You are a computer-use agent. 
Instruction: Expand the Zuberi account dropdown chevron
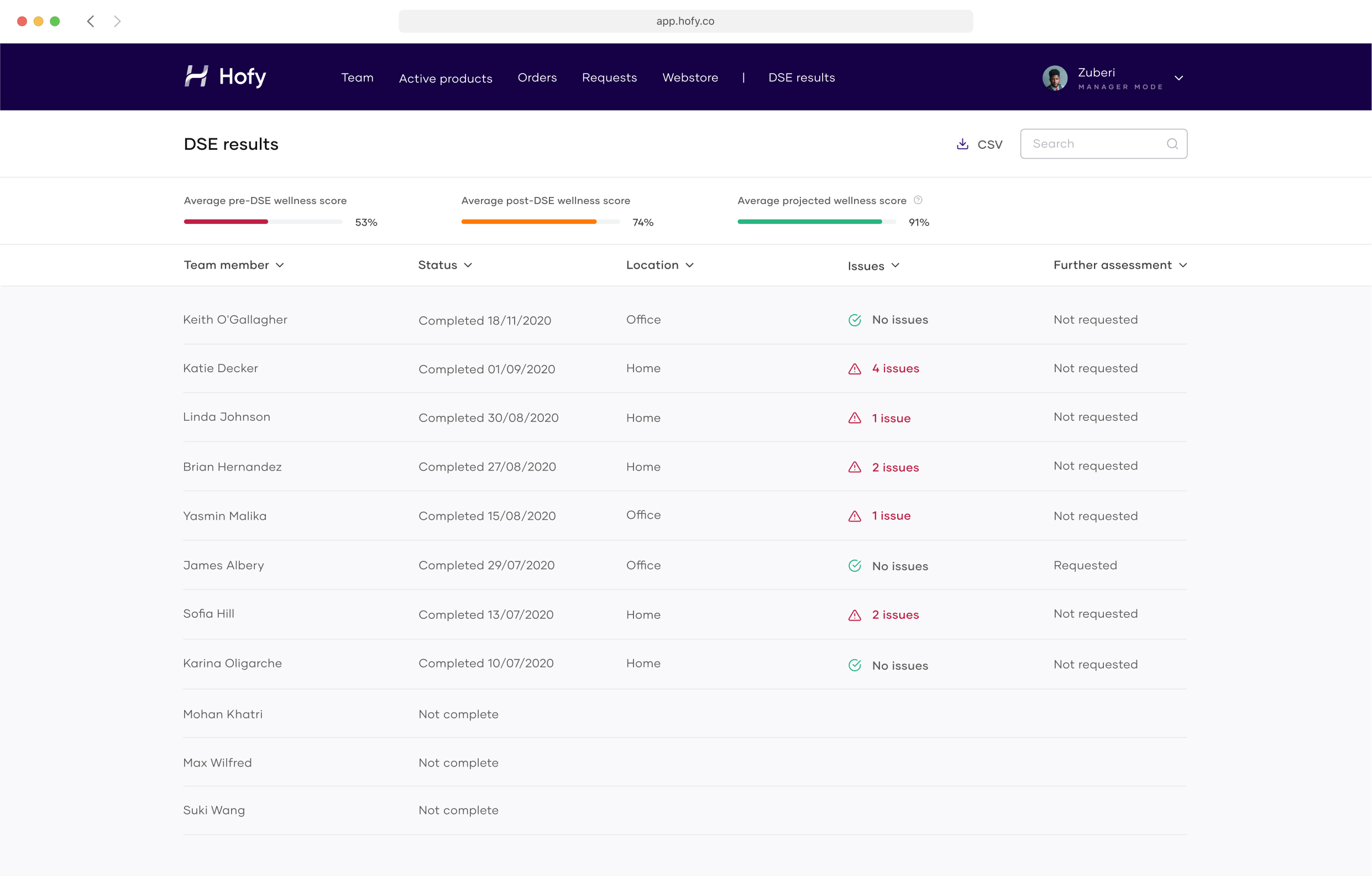coord(1179,78)
